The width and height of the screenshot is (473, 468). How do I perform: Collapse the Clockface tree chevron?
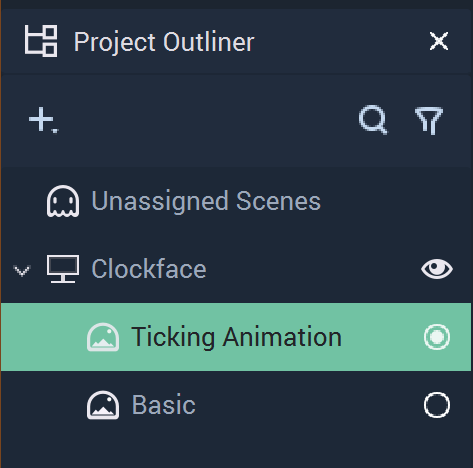(x=22, y=271)
